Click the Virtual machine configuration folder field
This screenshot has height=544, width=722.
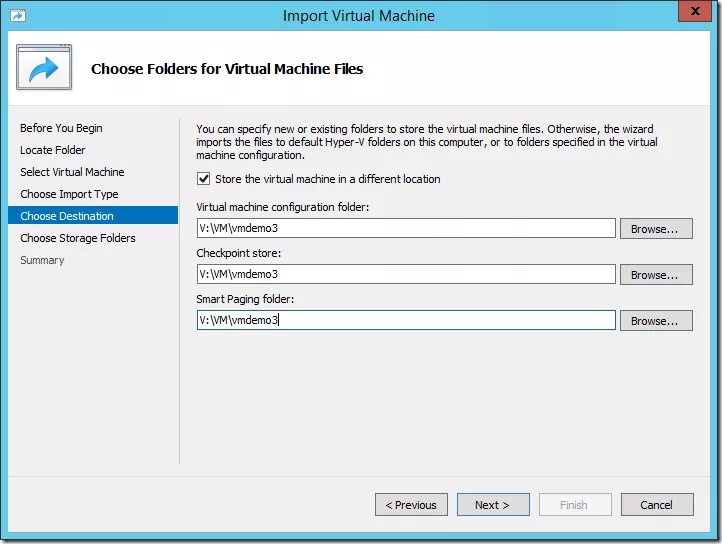(x=406, y=228)
